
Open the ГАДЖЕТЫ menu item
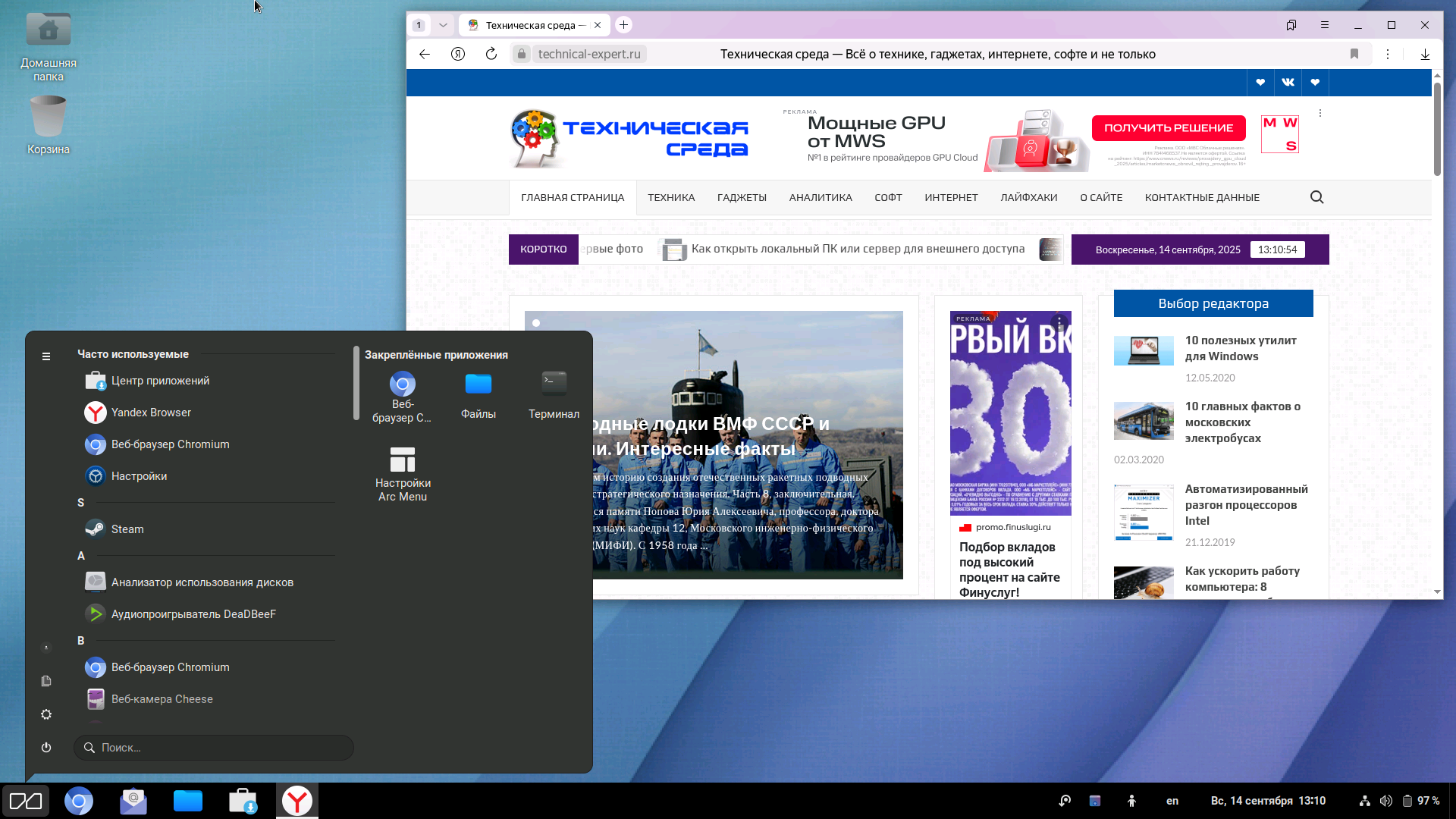click(742, 197)
